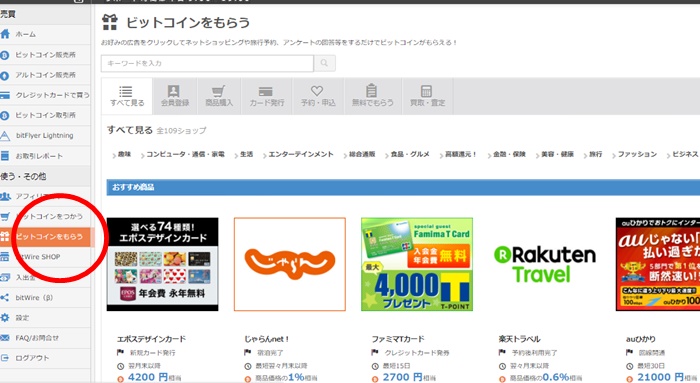Screen dimensions: 700x383
Task: Open bitFlyer Lightning in the sidebar
Action: coord(45,135)
